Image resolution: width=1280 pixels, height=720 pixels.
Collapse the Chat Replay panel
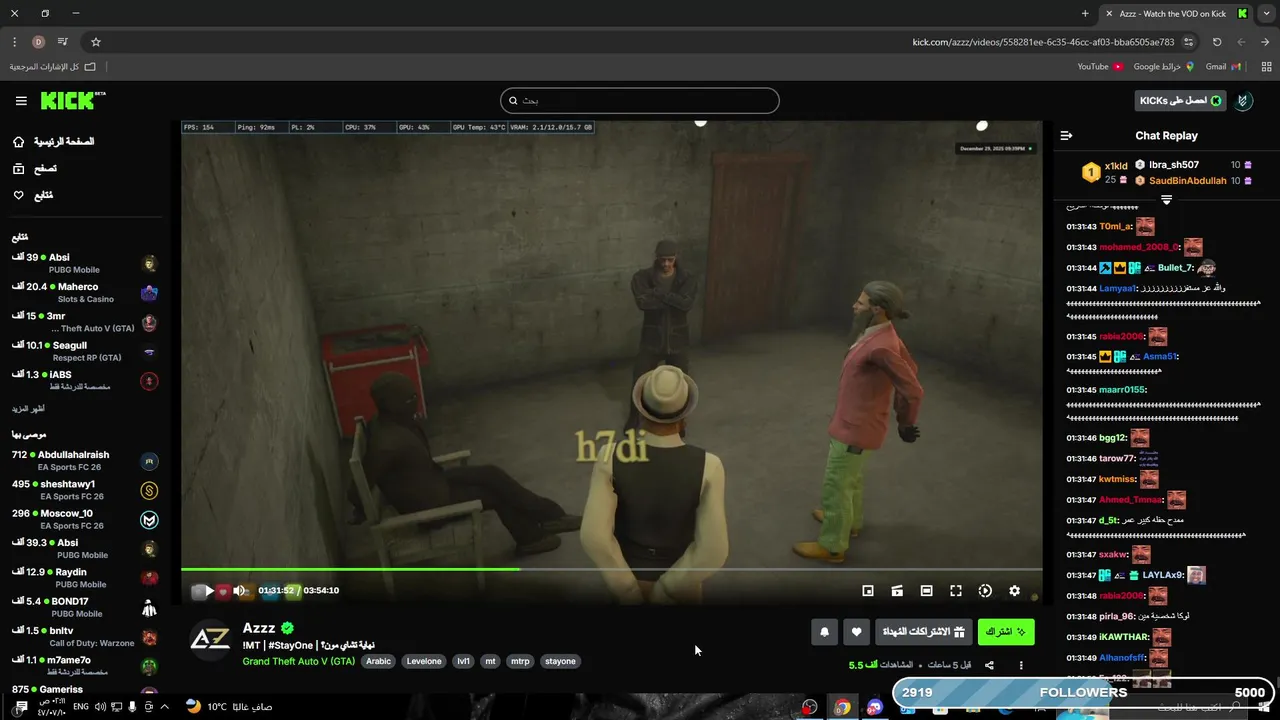tap(1066, 135)
